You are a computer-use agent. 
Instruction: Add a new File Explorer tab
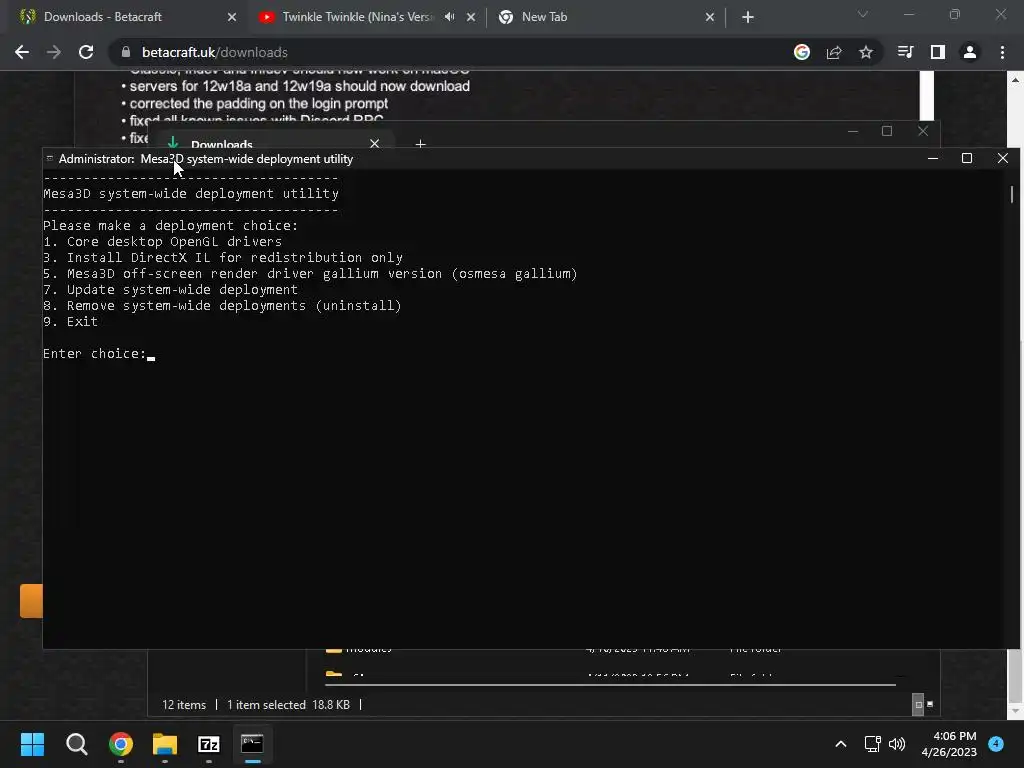(421, 143)
